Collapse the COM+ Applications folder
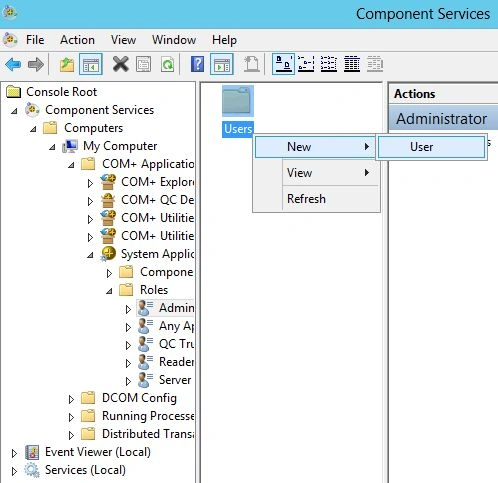The height and width of the screenshot is (483, 498). (x=71, y=164)
